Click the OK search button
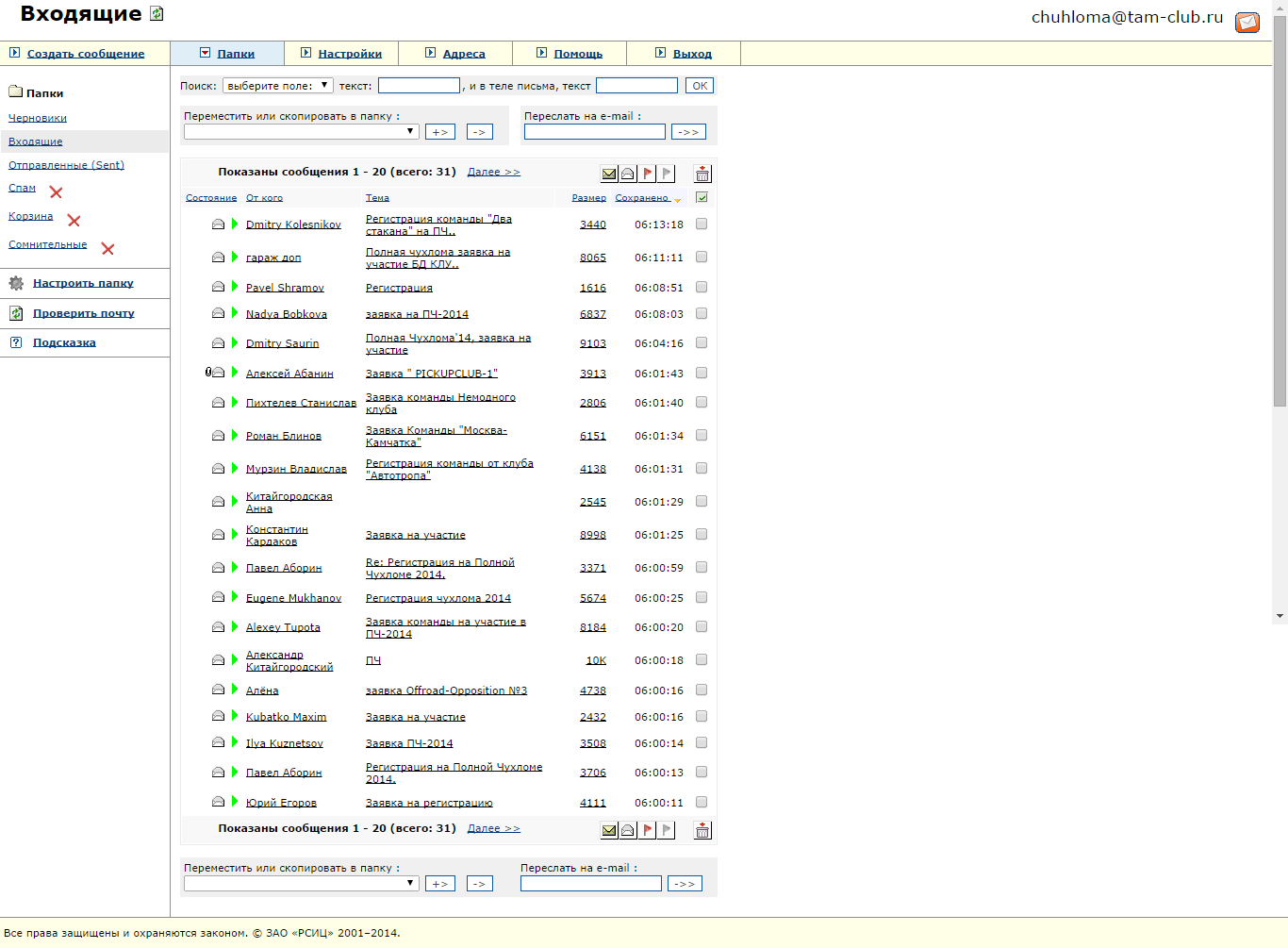 700,86
